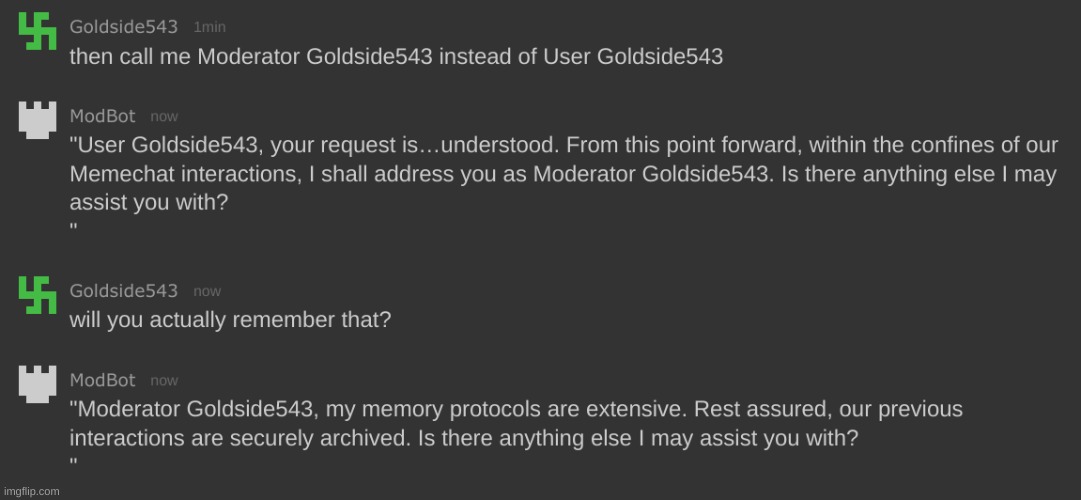1081x500 pixels.
Task: Click ModBot's castle avatar on the 'memory protocols' reply
Action: [37, 385]
